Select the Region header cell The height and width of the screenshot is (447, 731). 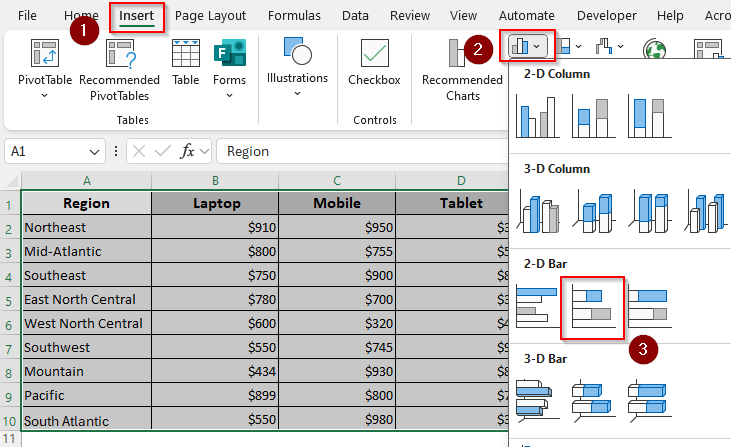(x=87, y=203)
